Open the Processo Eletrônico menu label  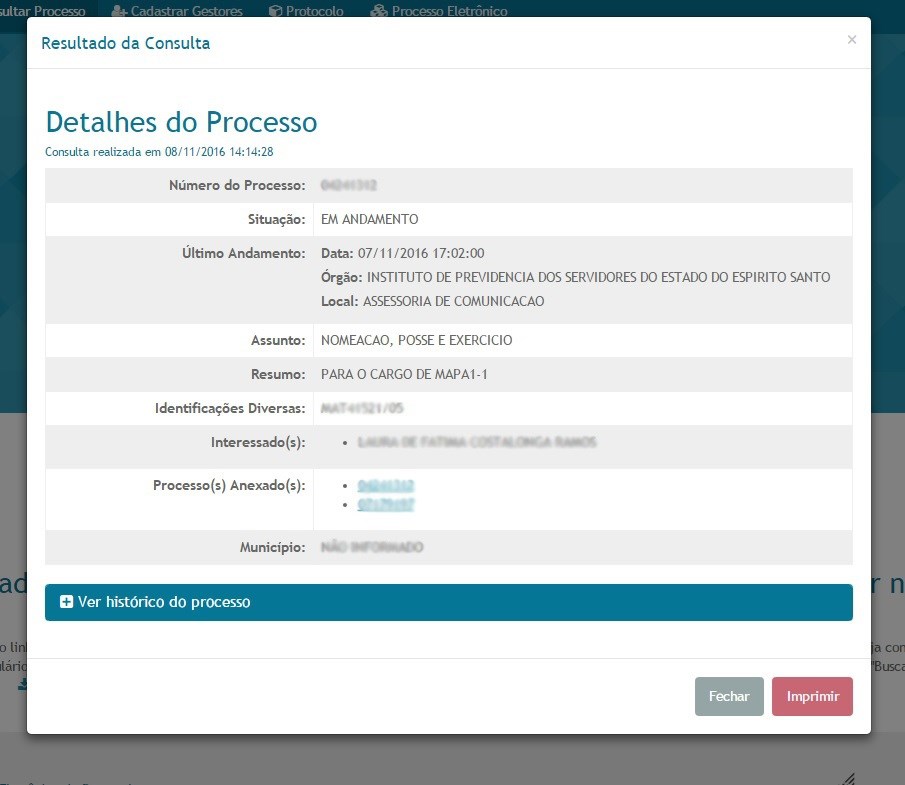(x=449, y=11)
